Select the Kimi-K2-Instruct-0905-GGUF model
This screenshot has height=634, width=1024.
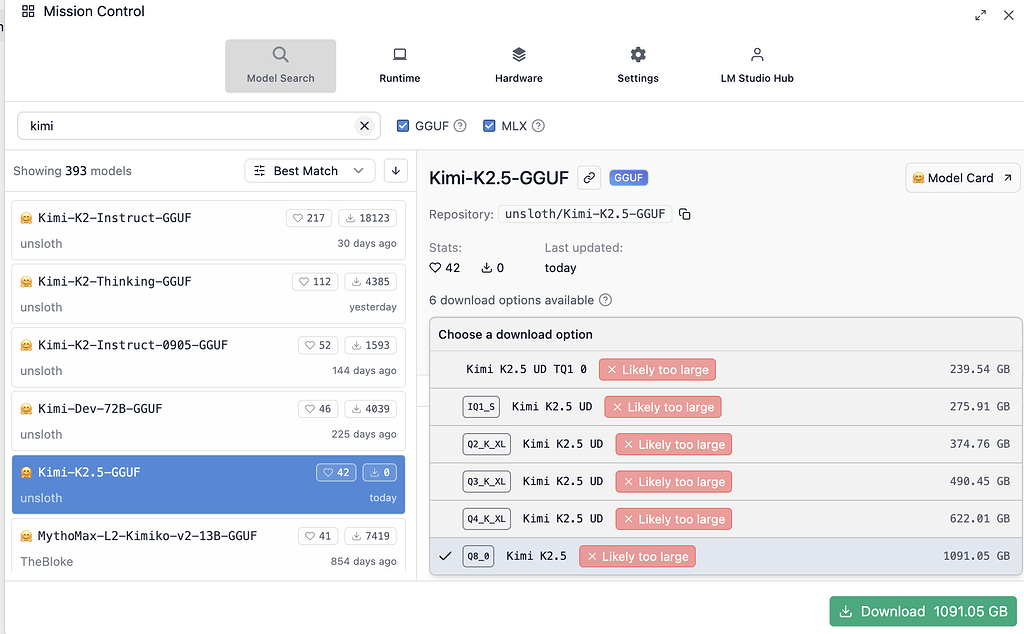[208, 357]
